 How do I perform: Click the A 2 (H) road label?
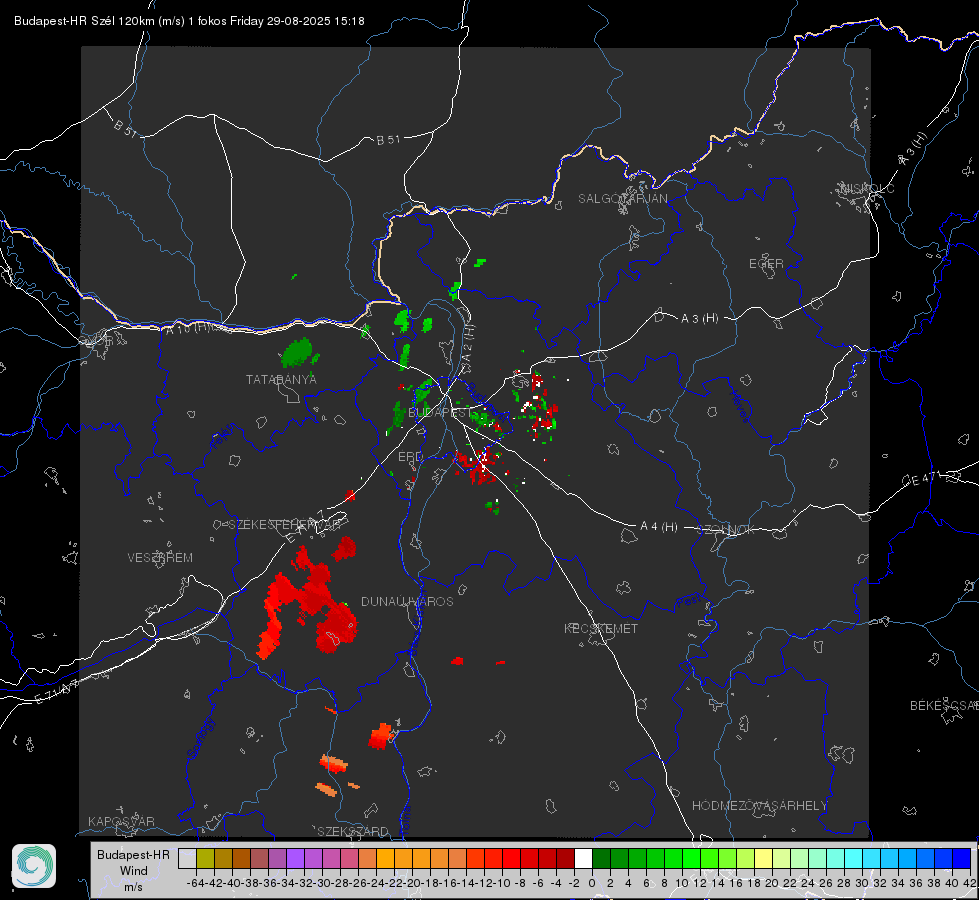[468, 342]
